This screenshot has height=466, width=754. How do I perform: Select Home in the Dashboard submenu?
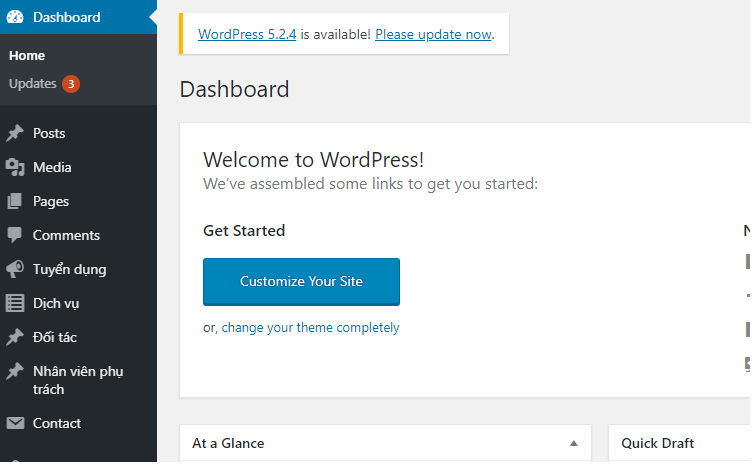point(27,56)
